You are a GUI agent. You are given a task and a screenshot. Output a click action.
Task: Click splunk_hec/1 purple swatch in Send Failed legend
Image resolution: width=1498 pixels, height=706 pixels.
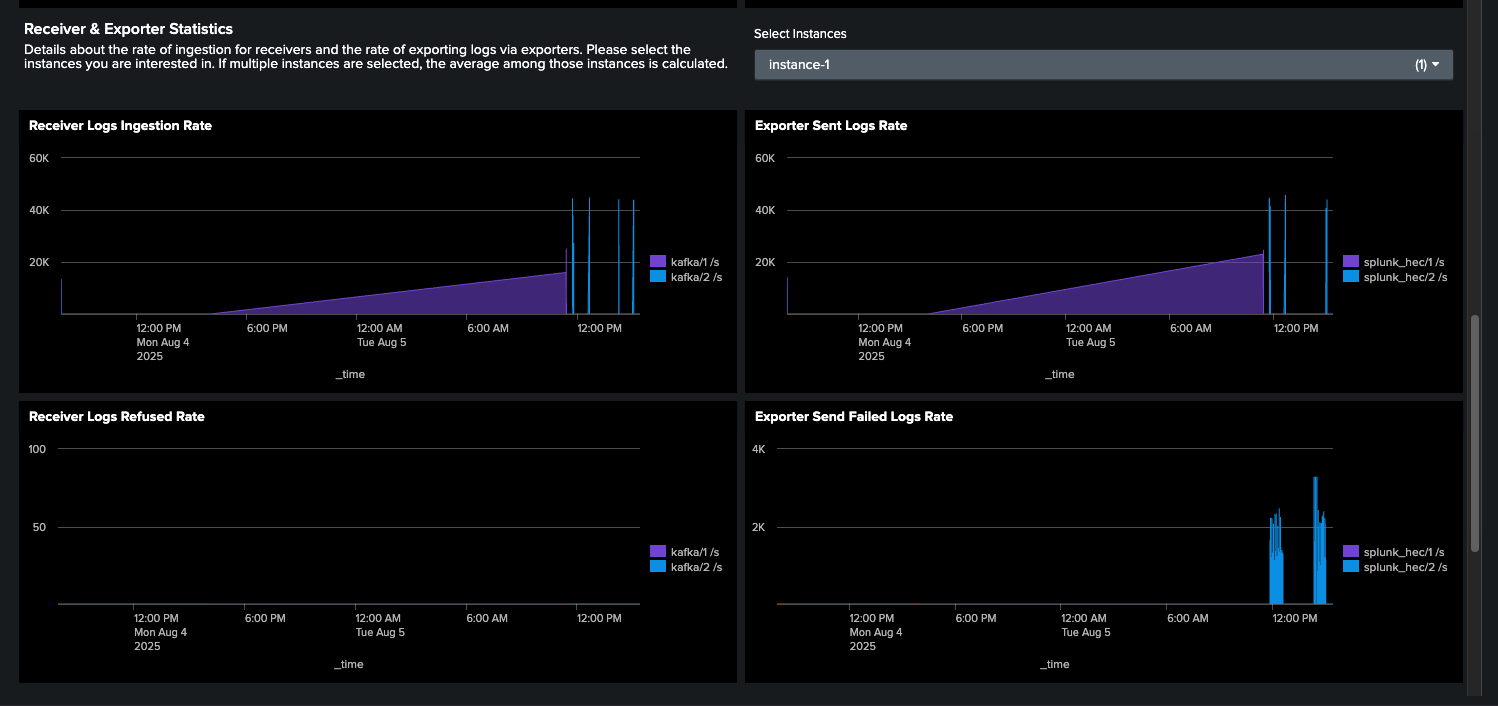1351,551
